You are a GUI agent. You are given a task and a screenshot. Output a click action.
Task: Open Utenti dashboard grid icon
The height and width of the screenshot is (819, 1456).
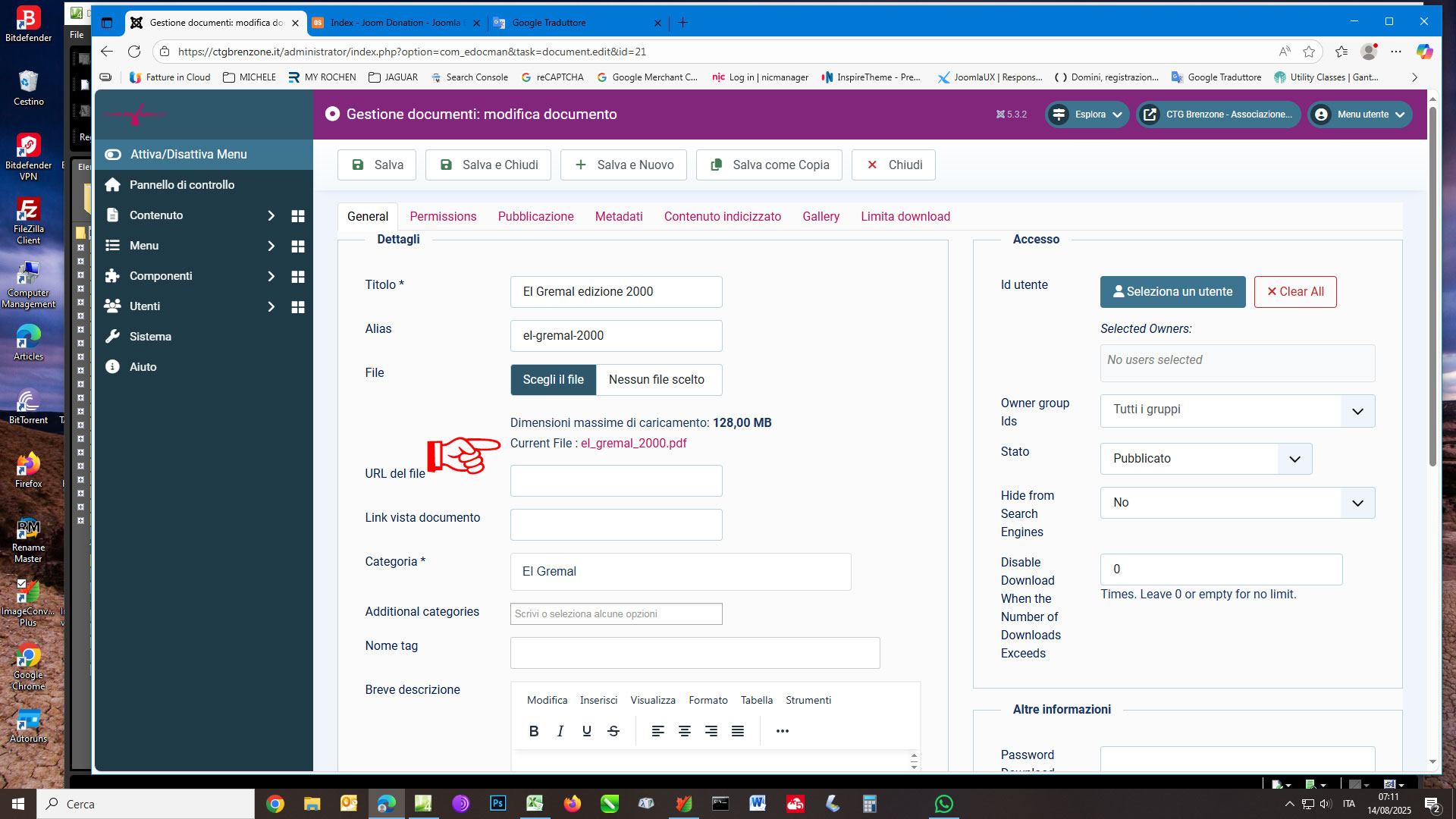coord(298,307)
